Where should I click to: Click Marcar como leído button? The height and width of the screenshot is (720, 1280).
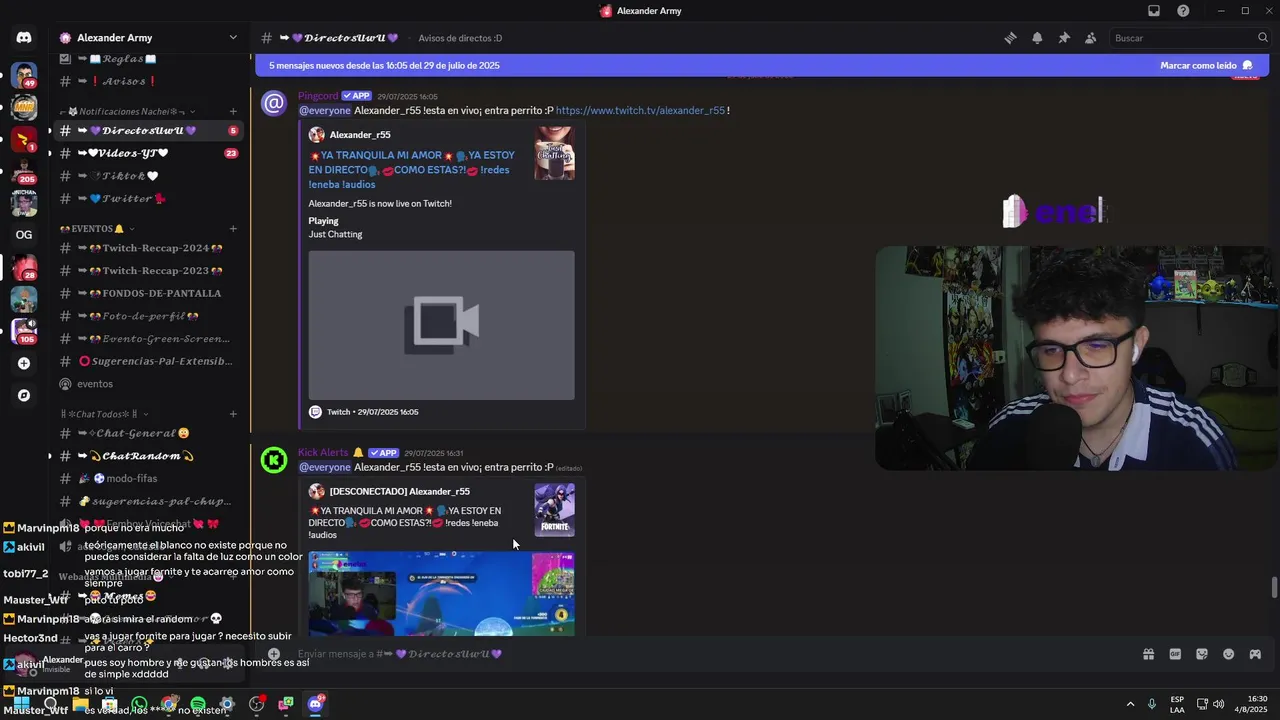(x=1206, y=65)
